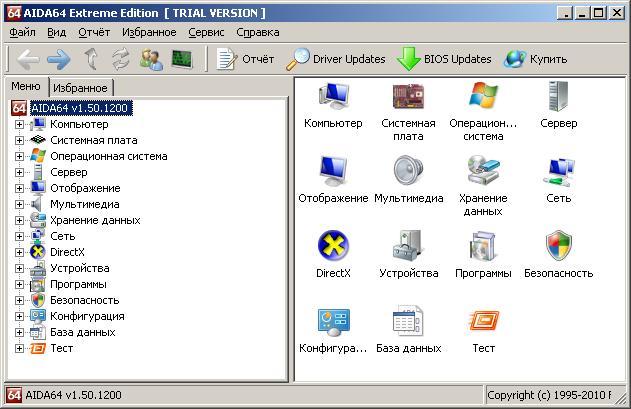
Task: Generate report with Отчёт toolbar button
Action: pos(245,60)
